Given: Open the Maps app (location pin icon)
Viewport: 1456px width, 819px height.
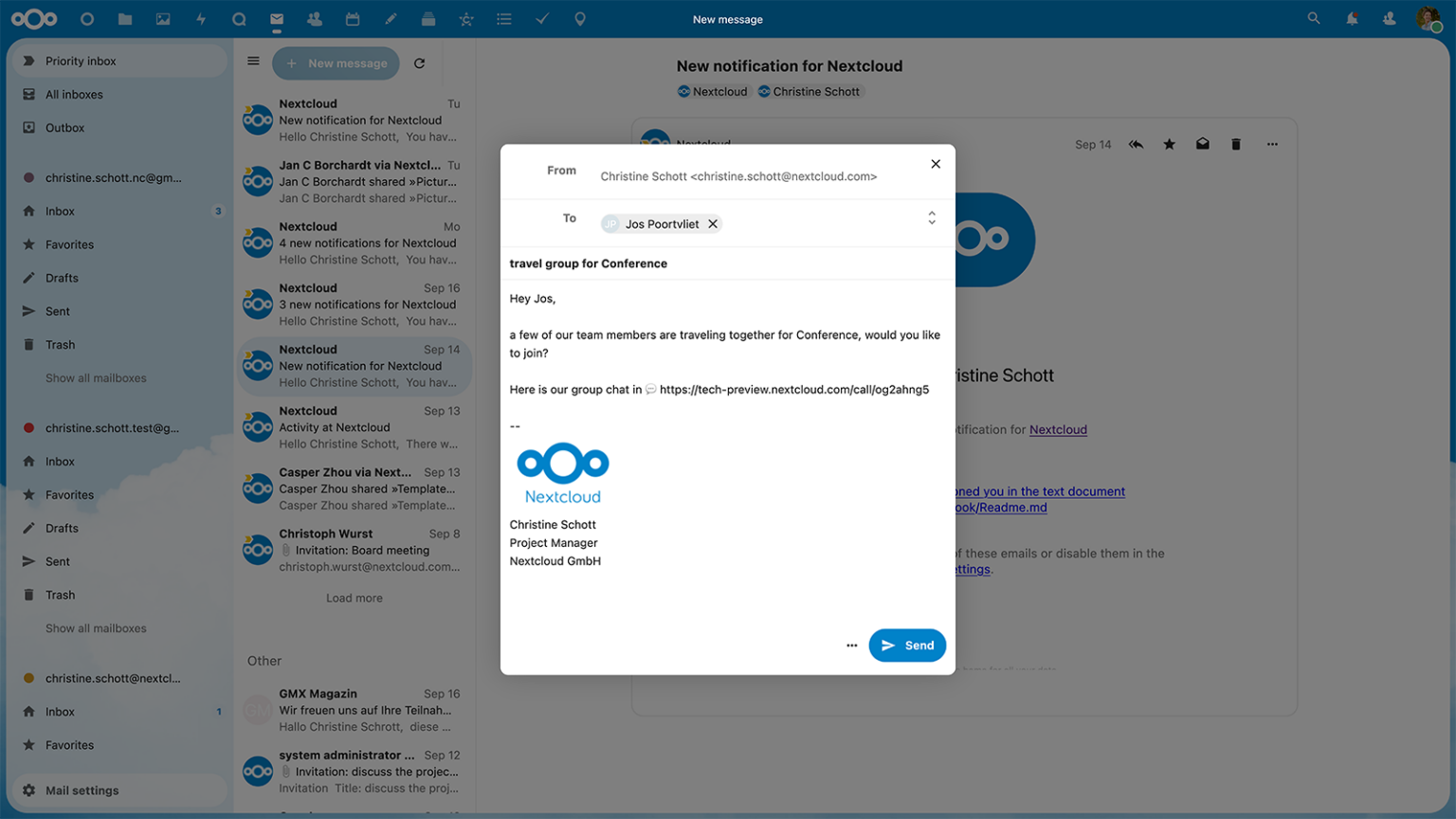Looking at the screenshot, I should click(x=580, y=18).
